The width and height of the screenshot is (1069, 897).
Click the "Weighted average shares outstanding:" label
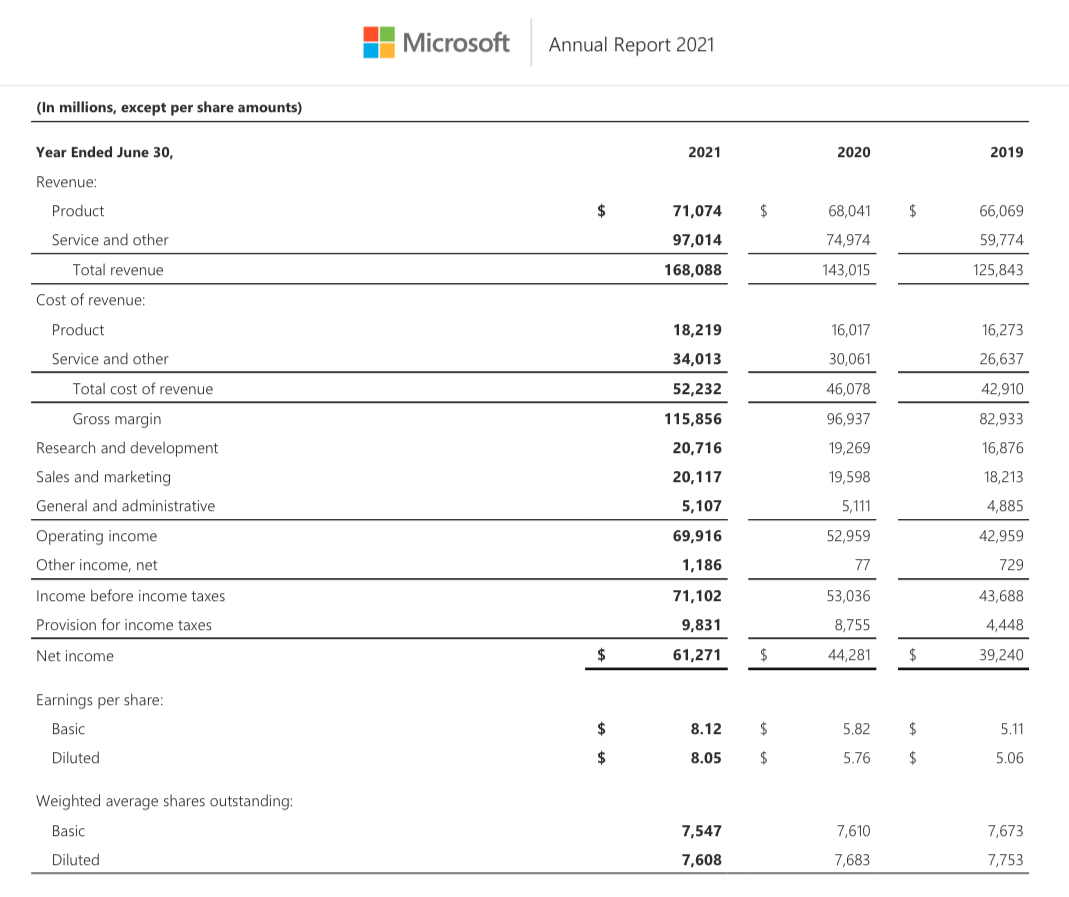[x=164, y=802]
